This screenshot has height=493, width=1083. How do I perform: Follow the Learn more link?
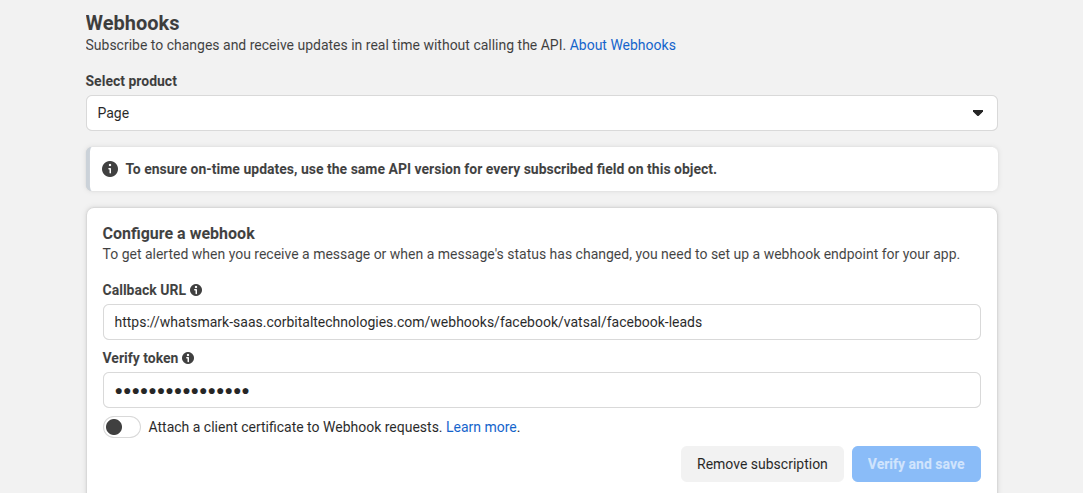(481, 427)
